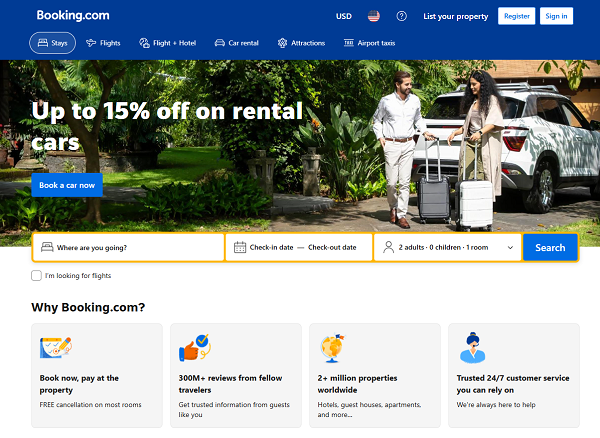Click the thumbs-up reviews illustration icon
This screenshot has width=600, height=438.
click(195, 348)
